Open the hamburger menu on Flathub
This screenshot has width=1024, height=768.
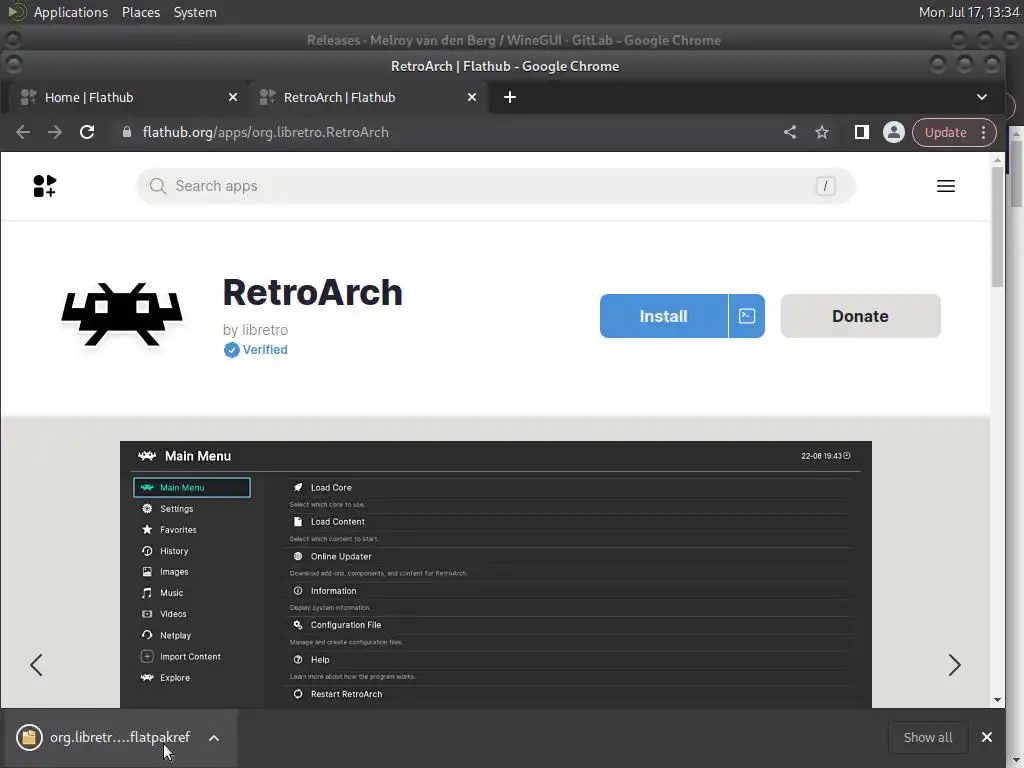(x=946, y=186)
